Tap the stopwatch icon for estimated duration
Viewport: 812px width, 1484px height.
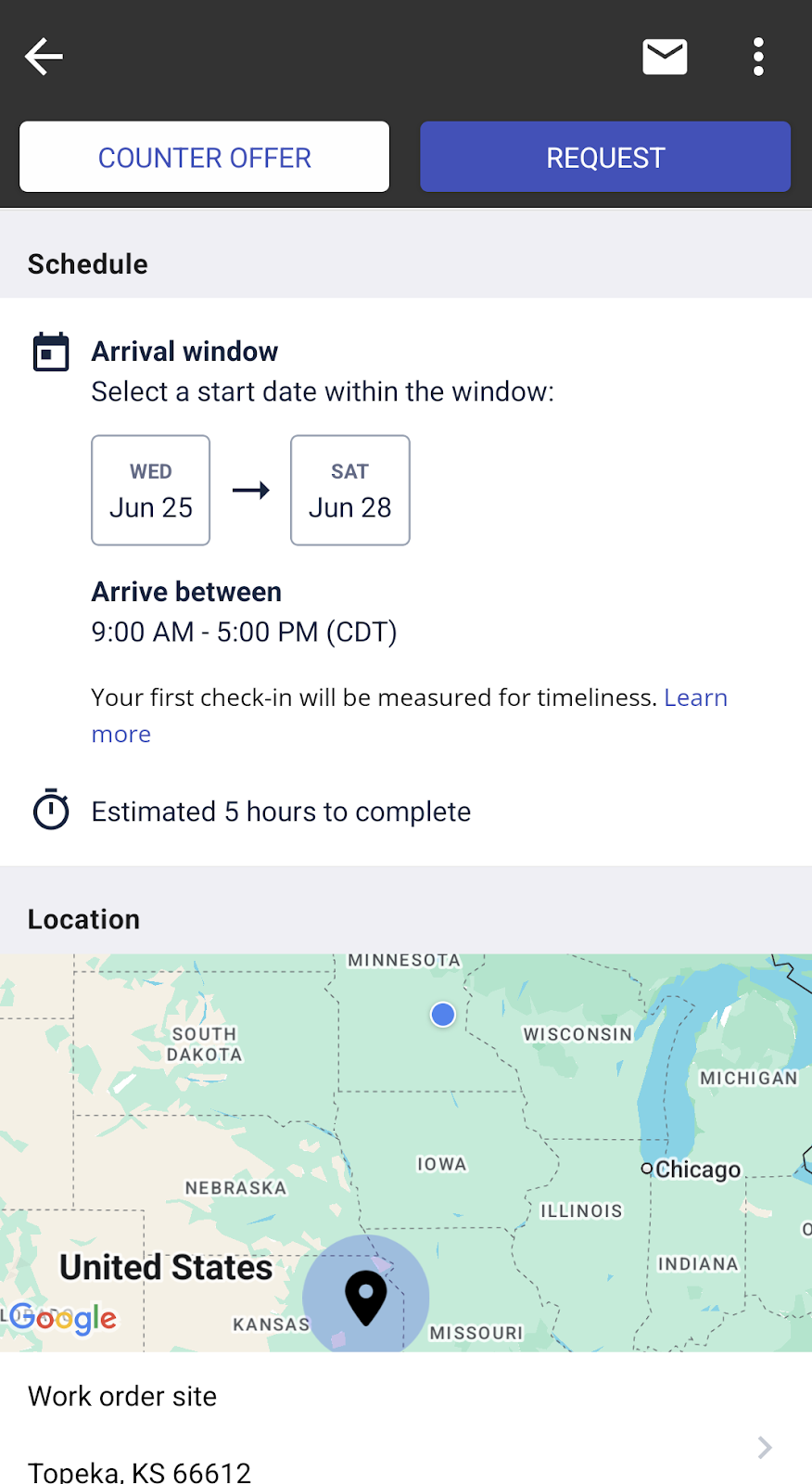[x=51, y=810]
